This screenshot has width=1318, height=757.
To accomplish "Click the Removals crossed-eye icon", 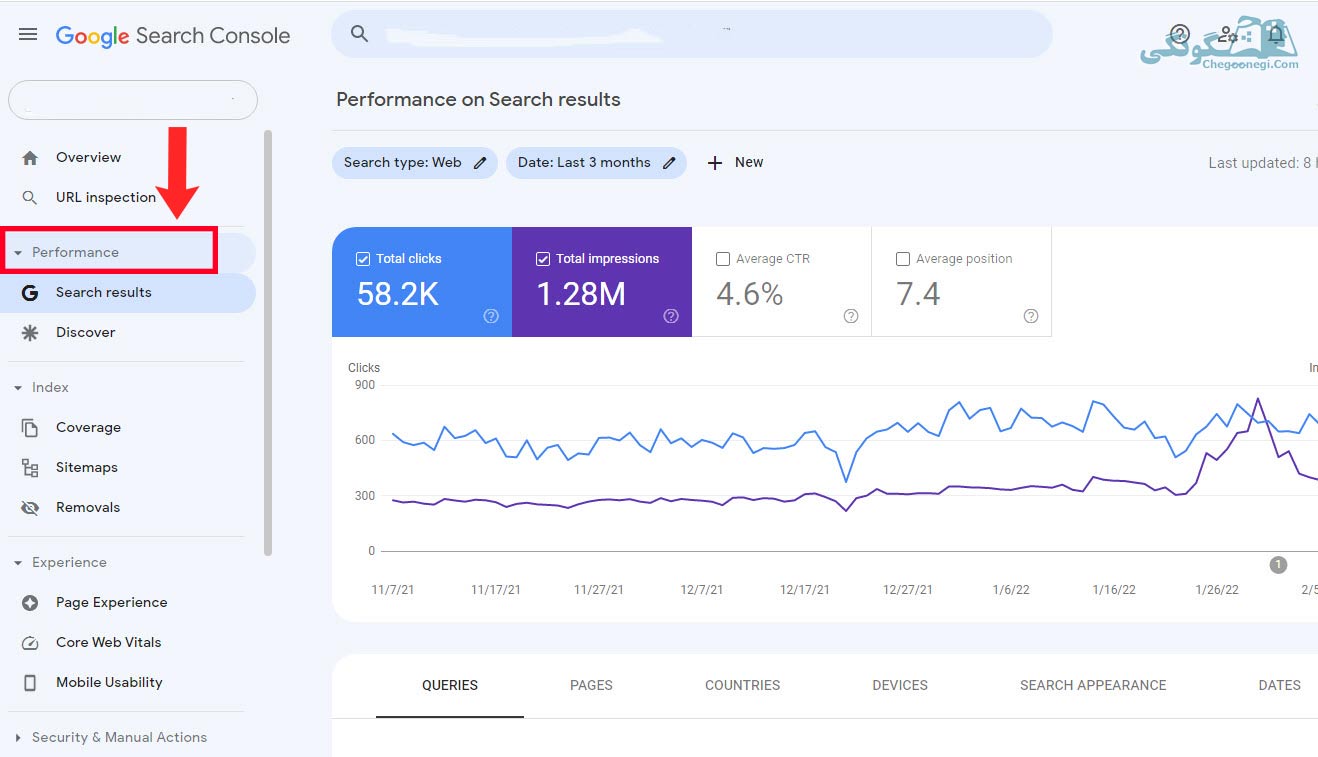I will 30,508.
